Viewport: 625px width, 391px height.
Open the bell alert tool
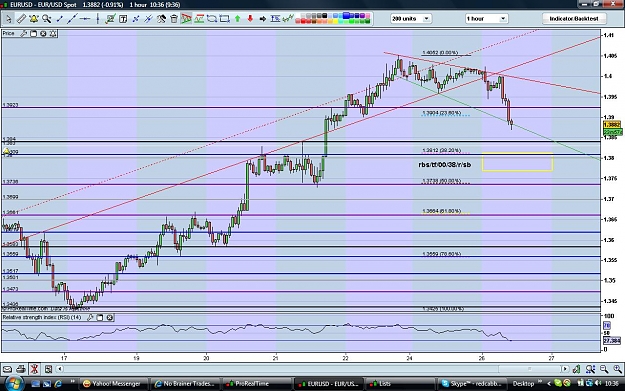[x=34, y=18]
